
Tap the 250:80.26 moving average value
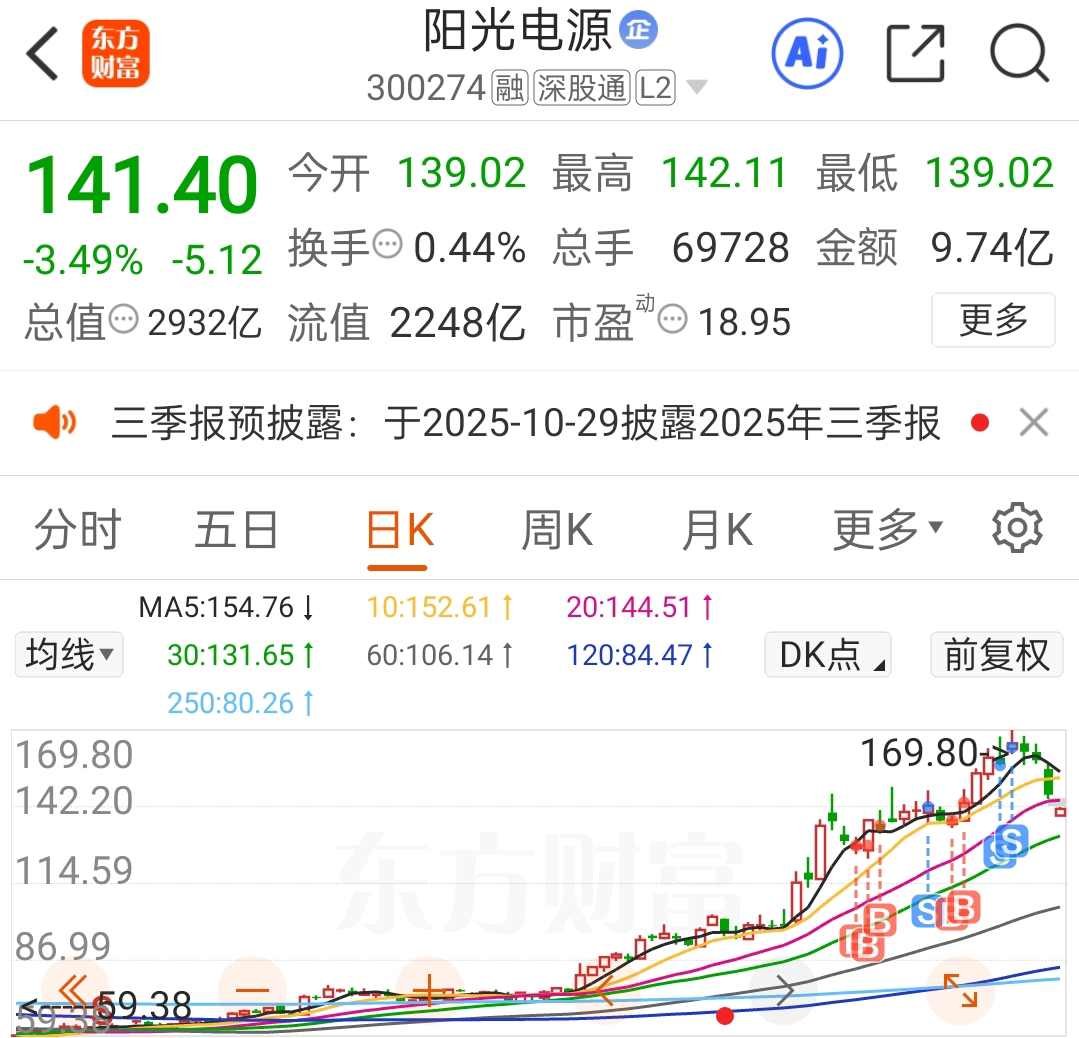pyautogui.click(x=240, y=703)
